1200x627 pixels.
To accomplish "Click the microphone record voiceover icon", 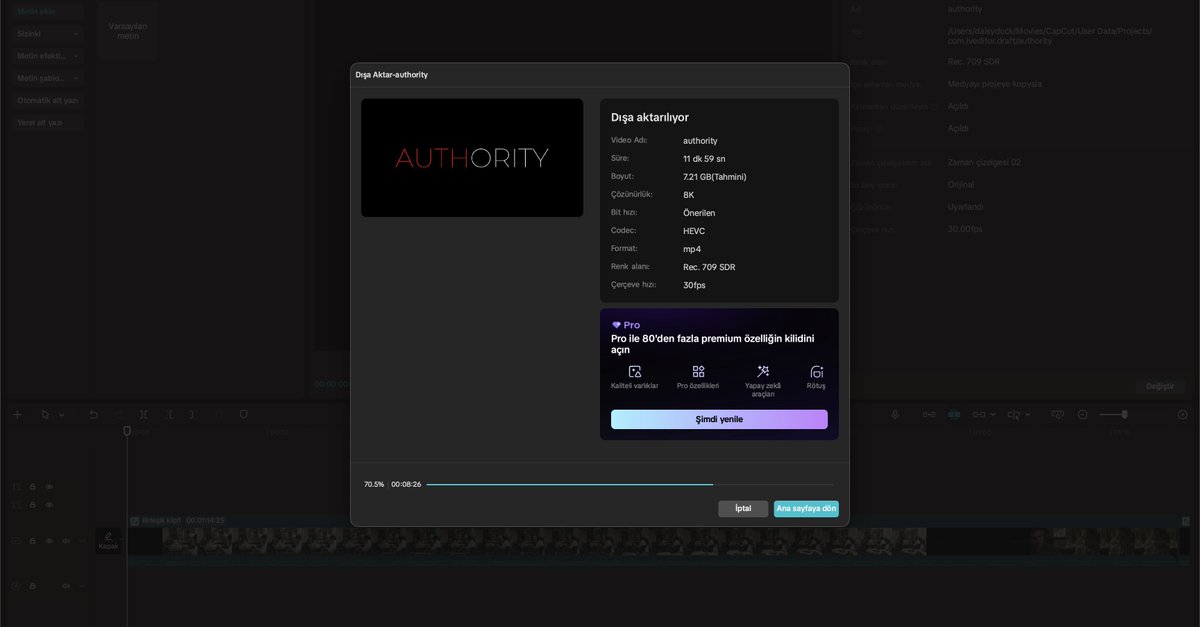I will (895, 414).
